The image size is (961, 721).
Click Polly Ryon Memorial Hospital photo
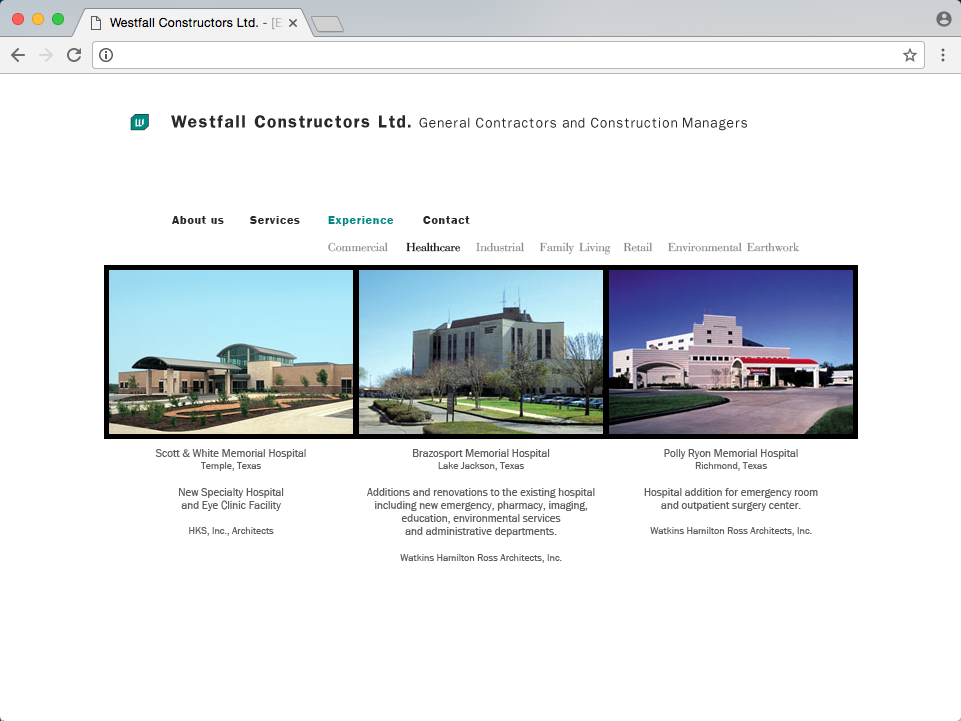(x=731, y=352)
